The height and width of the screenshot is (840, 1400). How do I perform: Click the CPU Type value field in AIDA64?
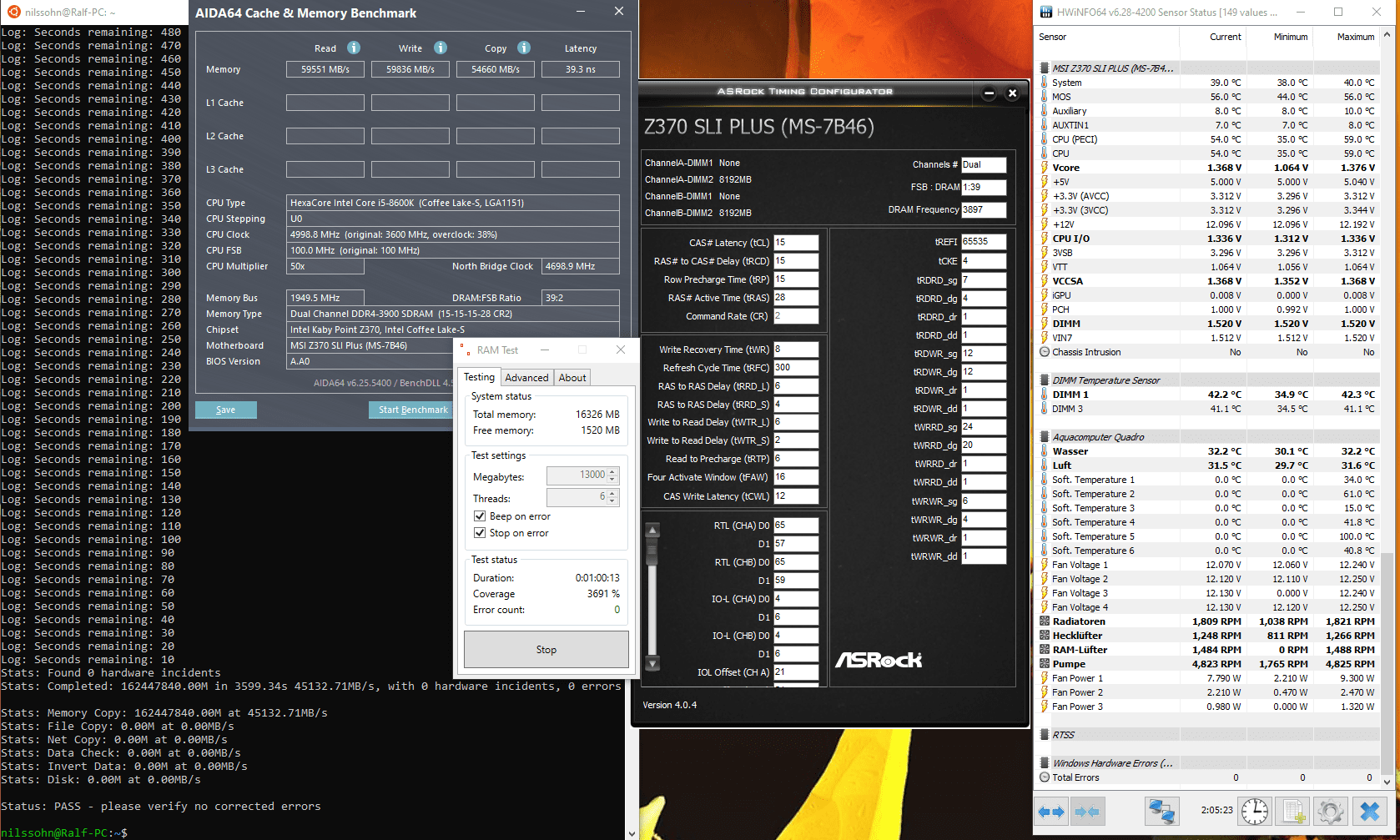pyautogui.click(x=453, y=203)
